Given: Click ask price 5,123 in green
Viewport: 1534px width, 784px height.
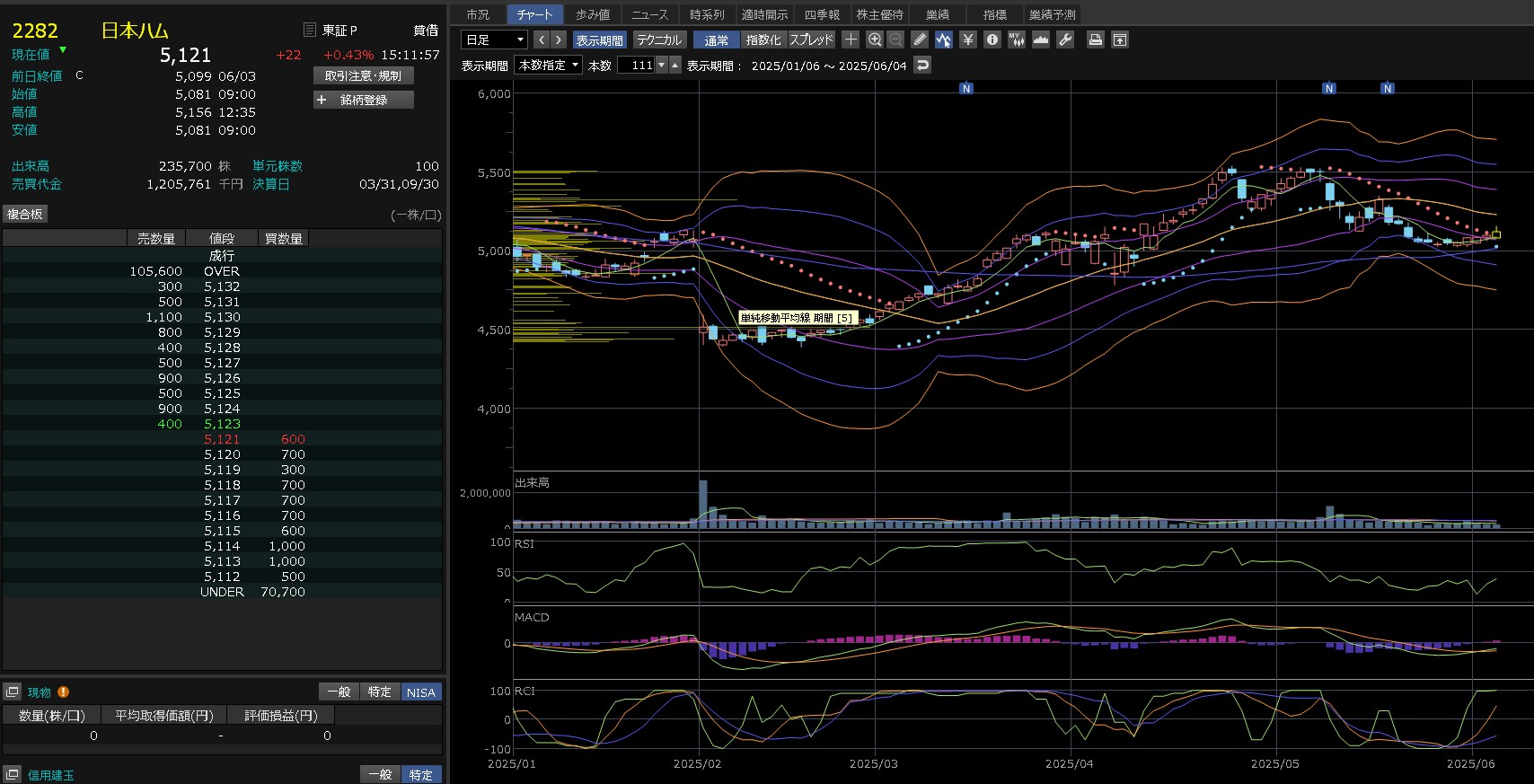Looking at the screenshot, I should tap(222, 424).
